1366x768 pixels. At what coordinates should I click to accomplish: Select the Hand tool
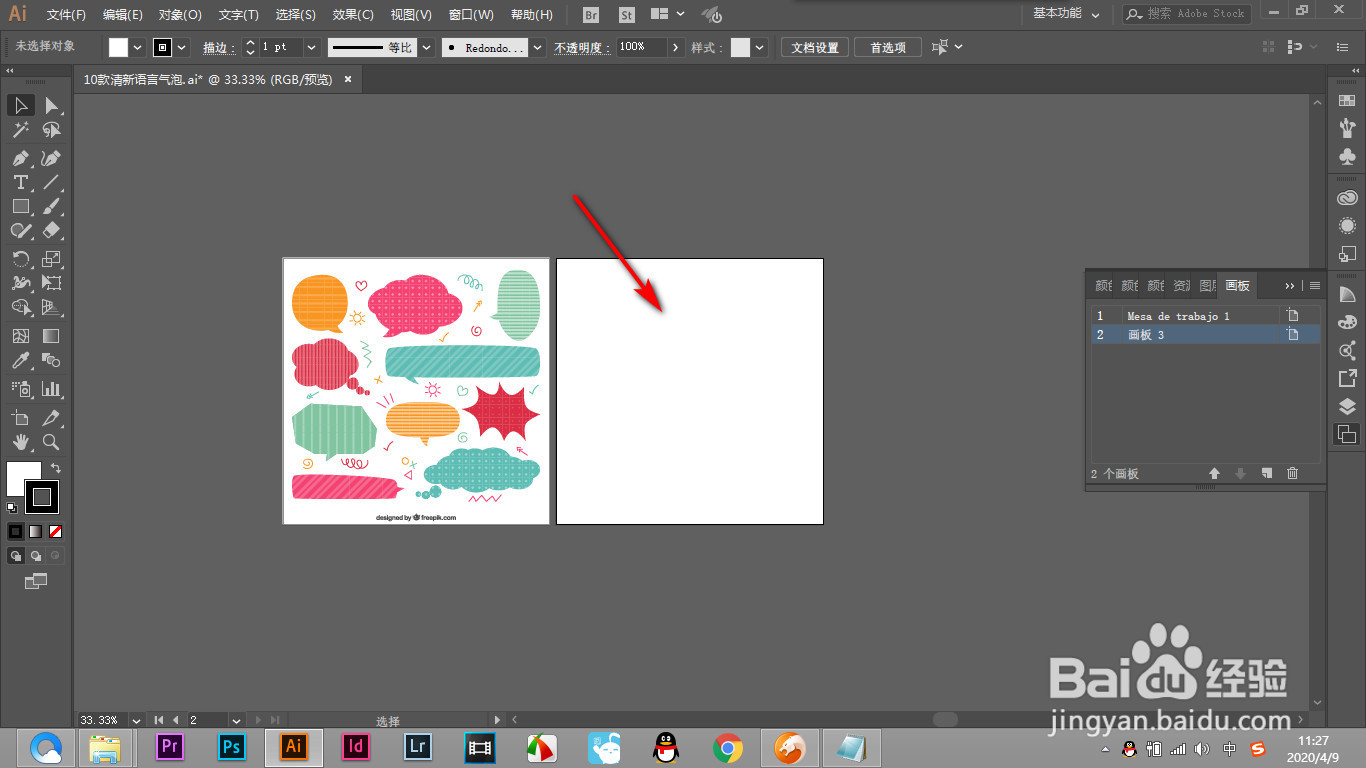click(x=20, y=442)
